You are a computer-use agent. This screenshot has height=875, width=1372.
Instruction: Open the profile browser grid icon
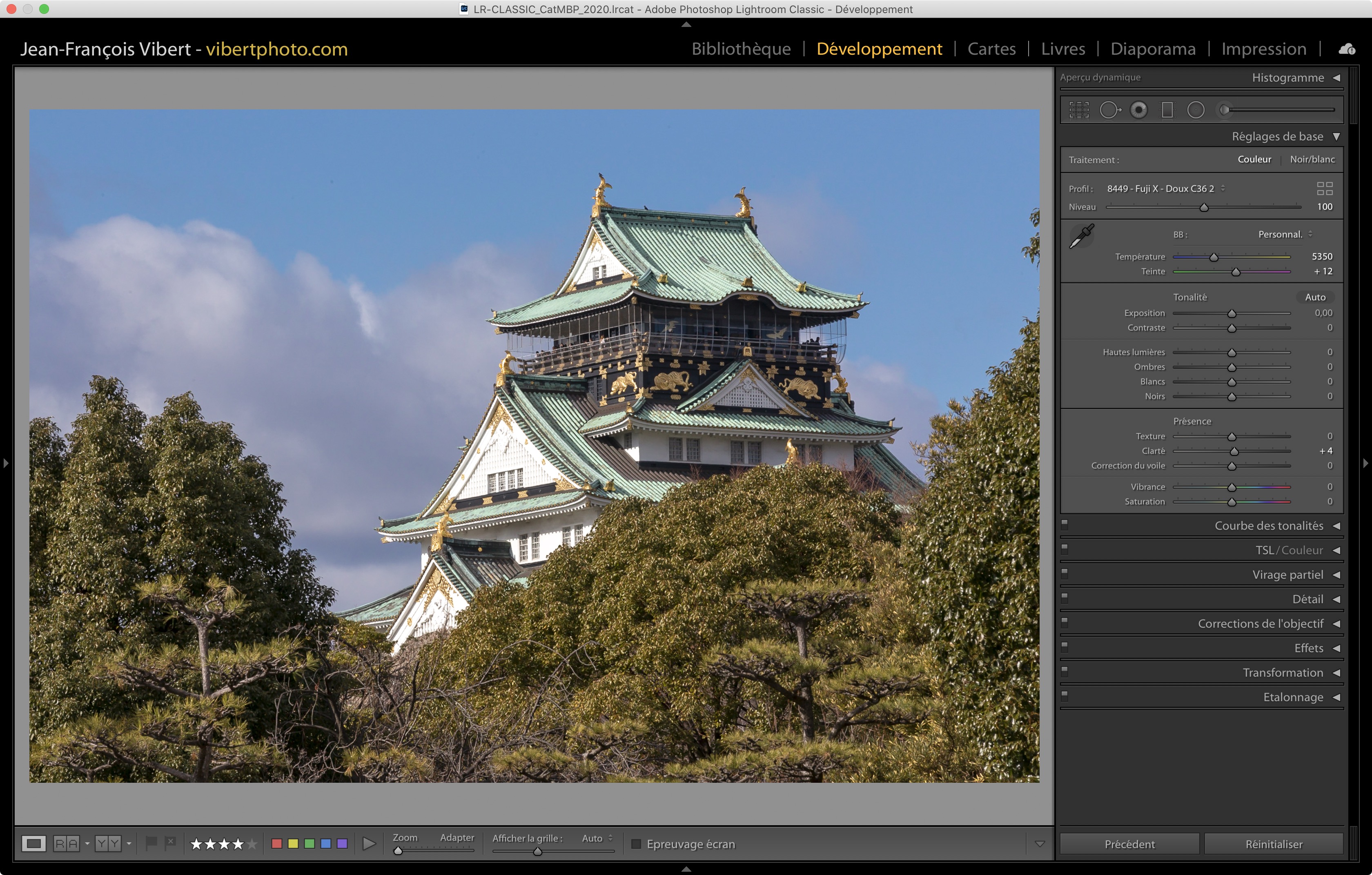1324,189
